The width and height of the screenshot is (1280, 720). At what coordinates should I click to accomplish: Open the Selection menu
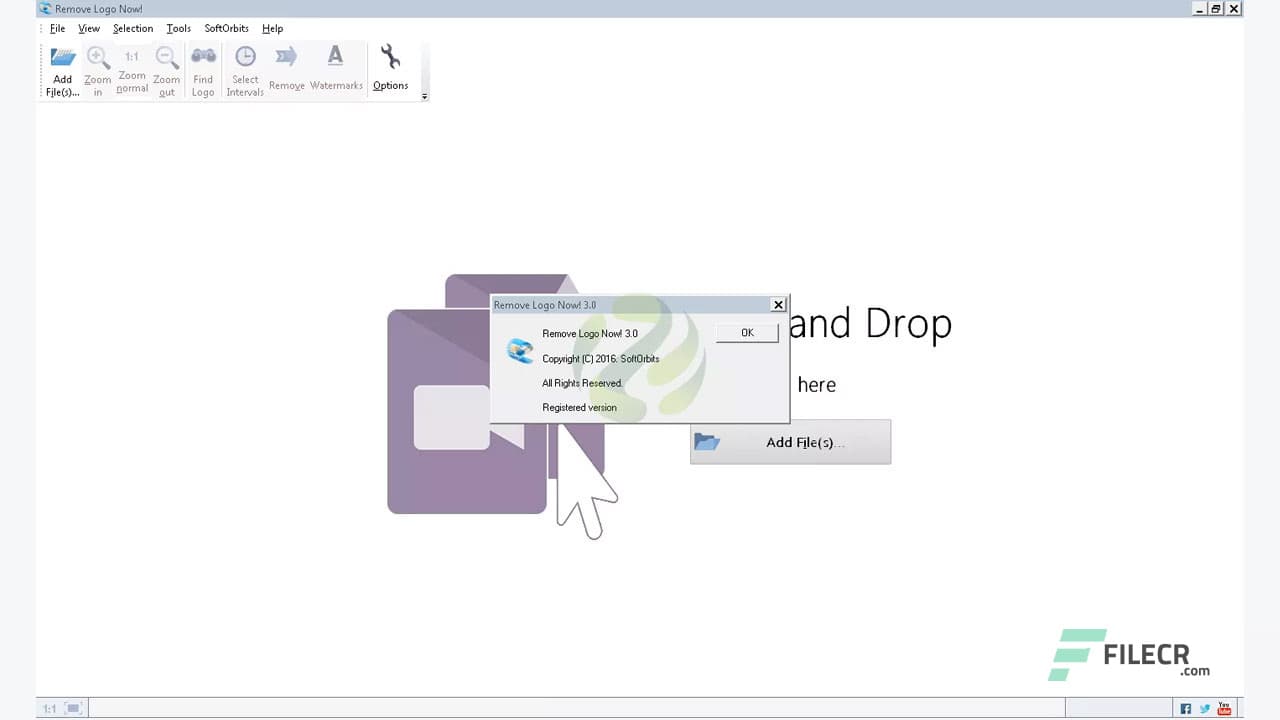133,28
